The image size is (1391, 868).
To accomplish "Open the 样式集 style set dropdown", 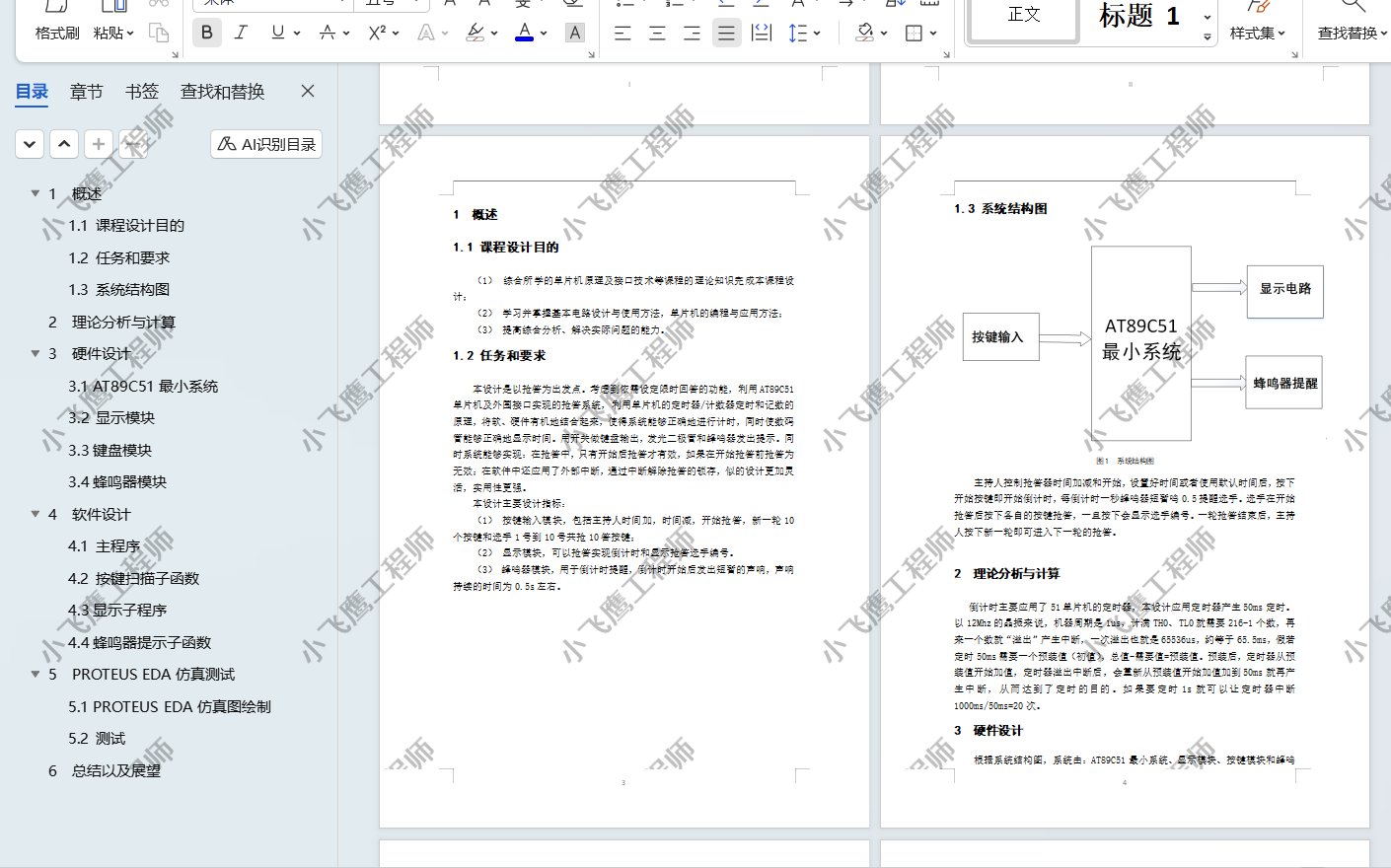I will [x=1258, y=33].
